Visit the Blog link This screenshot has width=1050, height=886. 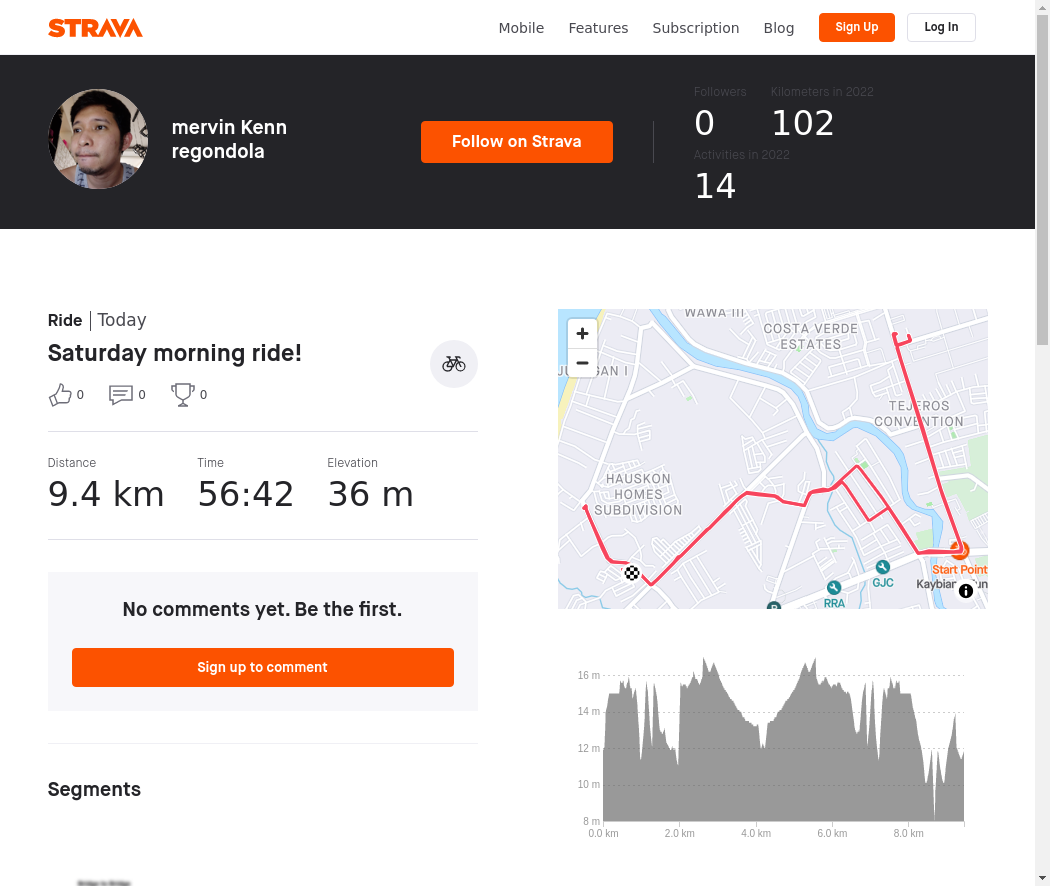[x=779, y=28]
